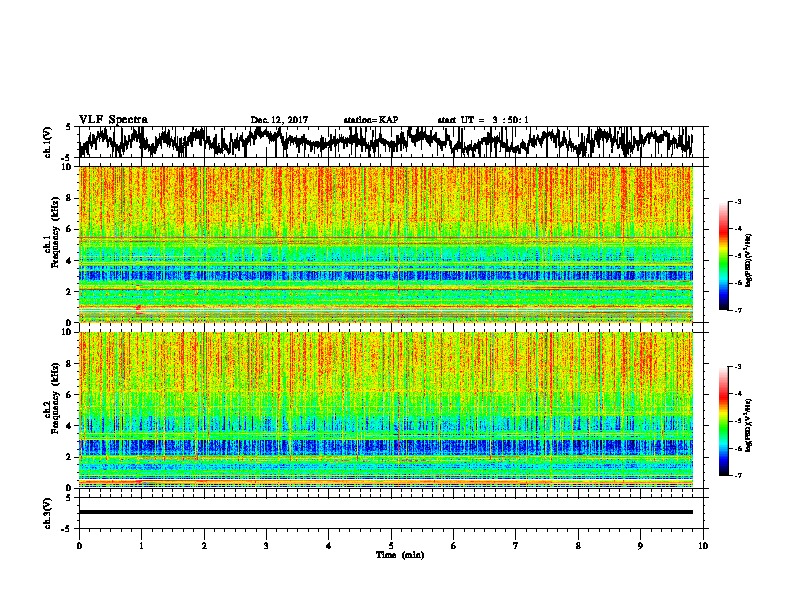Click the "4" minute tick on time axis
792x612 pixels.
[329, 546]
